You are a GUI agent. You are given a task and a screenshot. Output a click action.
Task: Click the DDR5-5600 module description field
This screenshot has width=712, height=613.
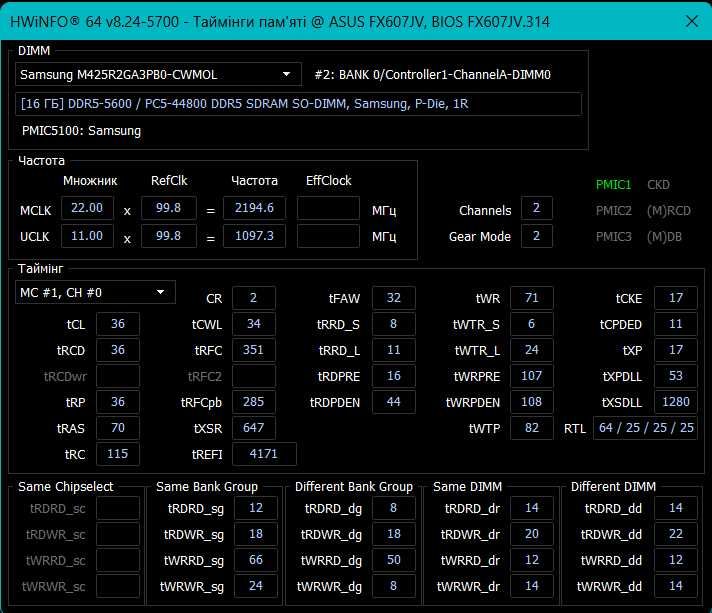(x=298, y=104)
